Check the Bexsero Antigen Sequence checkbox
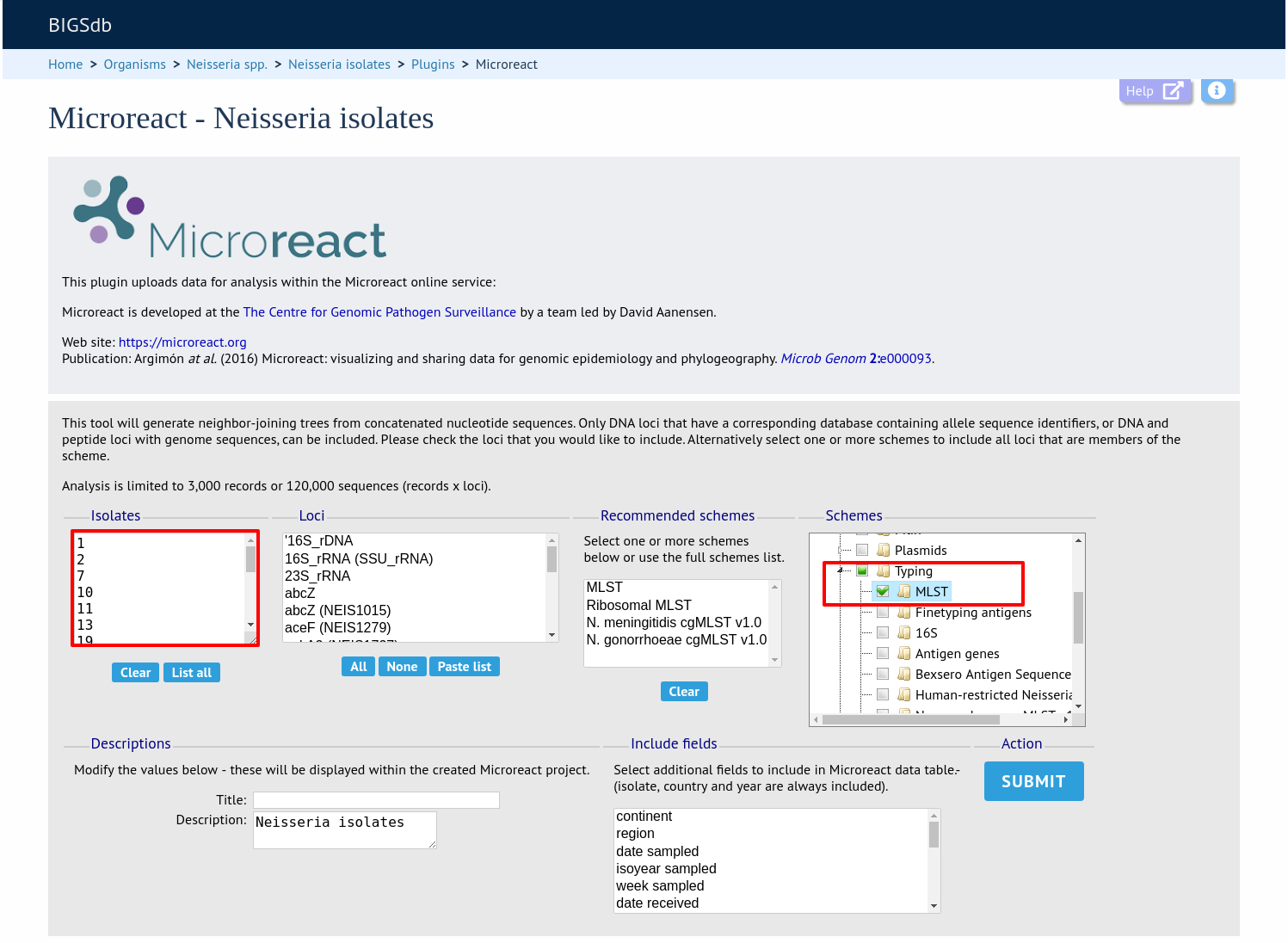Viewport: 1288px width, 943px height. (x=883, y=675)
